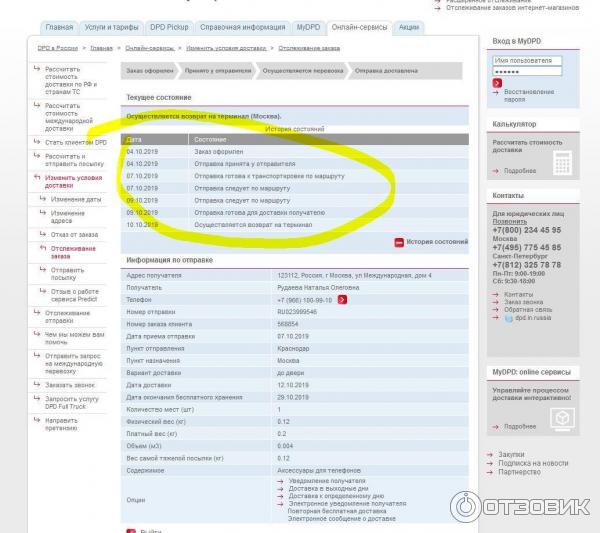Open Рассчитать стоимость международной доставки sidebar item
Screen dimensions: 600x533
tap(69, 117)
